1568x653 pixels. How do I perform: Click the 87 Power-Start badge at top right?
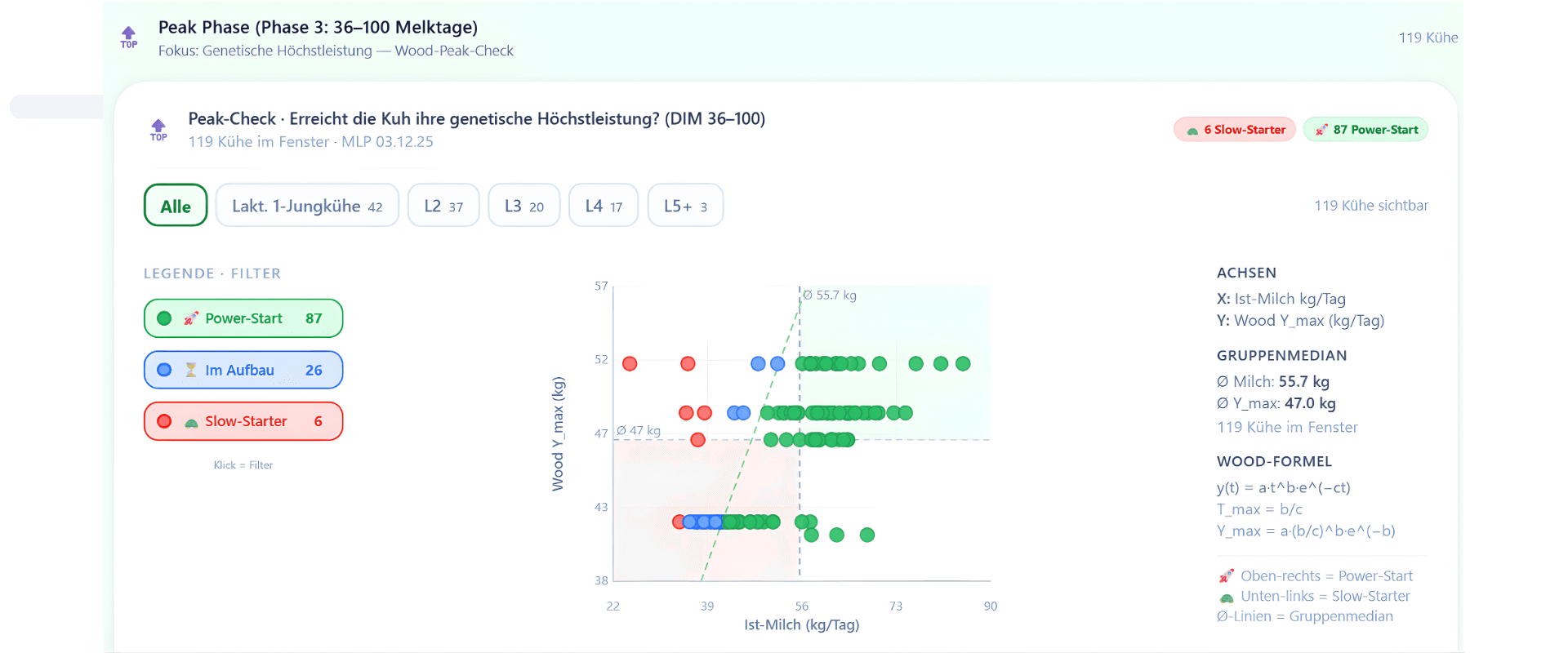[1365, 129]
